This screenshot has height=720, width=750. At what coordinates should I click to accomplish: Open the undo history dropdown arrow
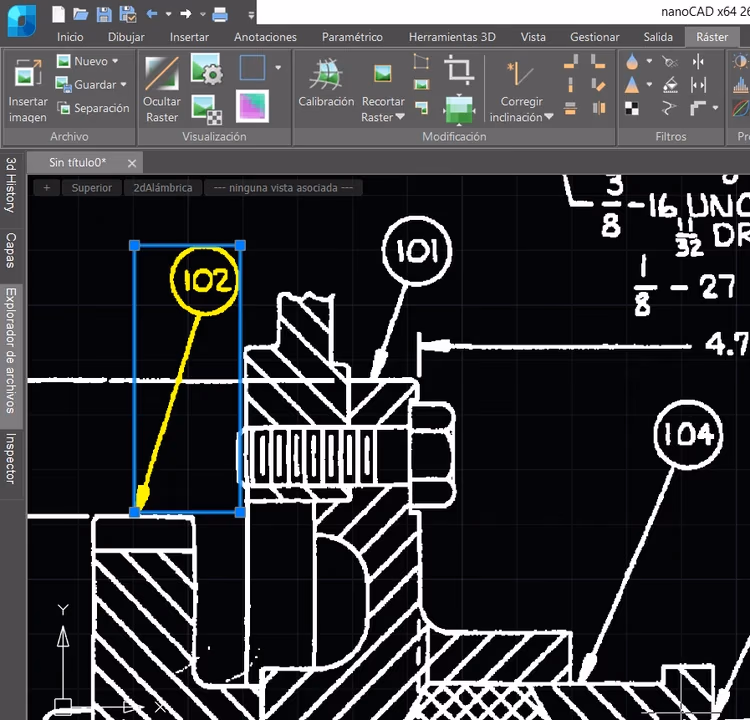(168, 14)
